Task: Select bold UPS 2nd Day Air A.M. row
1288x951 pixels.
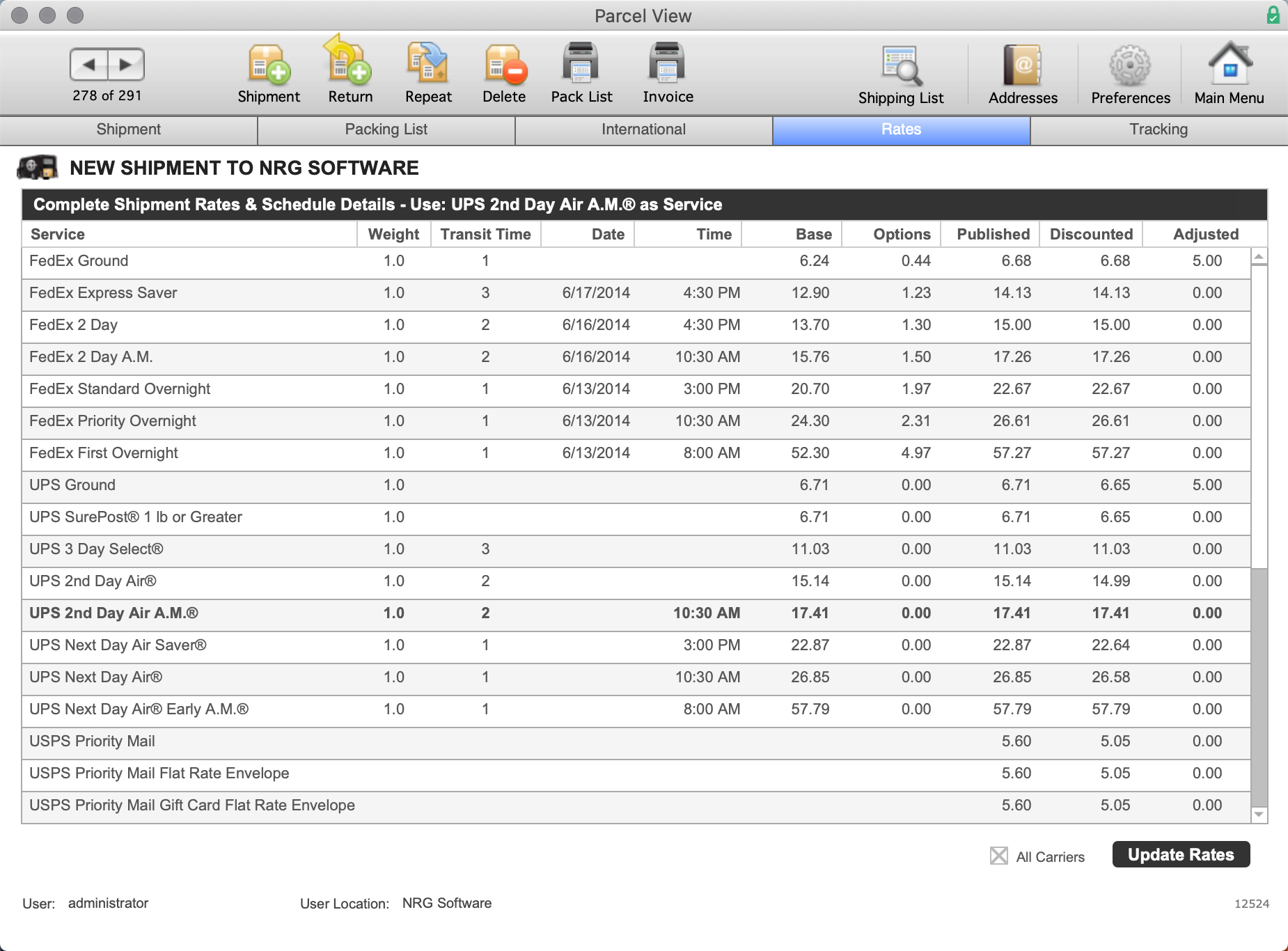Action: [636, 614]
